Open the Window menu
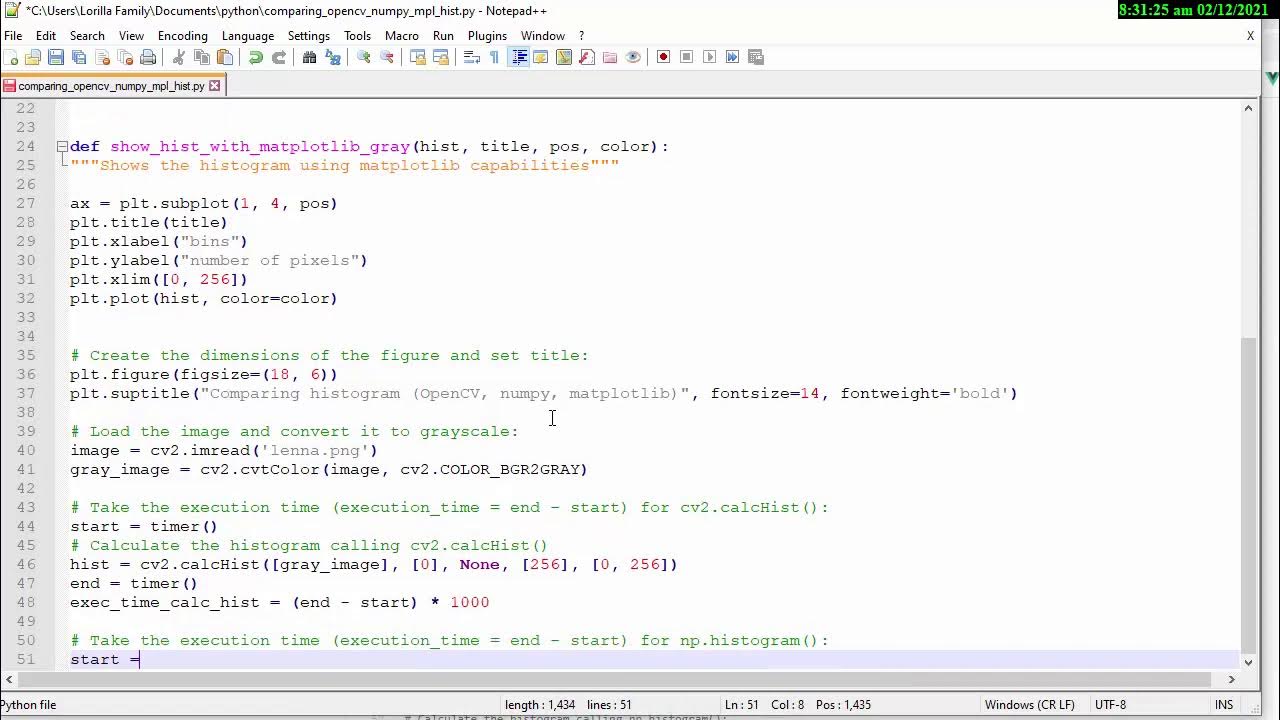The height and width of the screenshot is (720, 1280). [x=543, y=35]
